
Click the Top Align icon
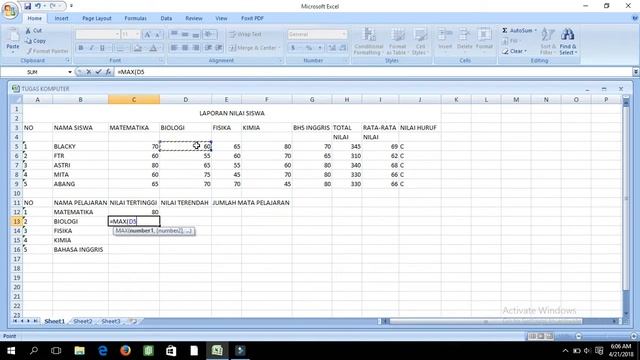click(x=174, y=34)
